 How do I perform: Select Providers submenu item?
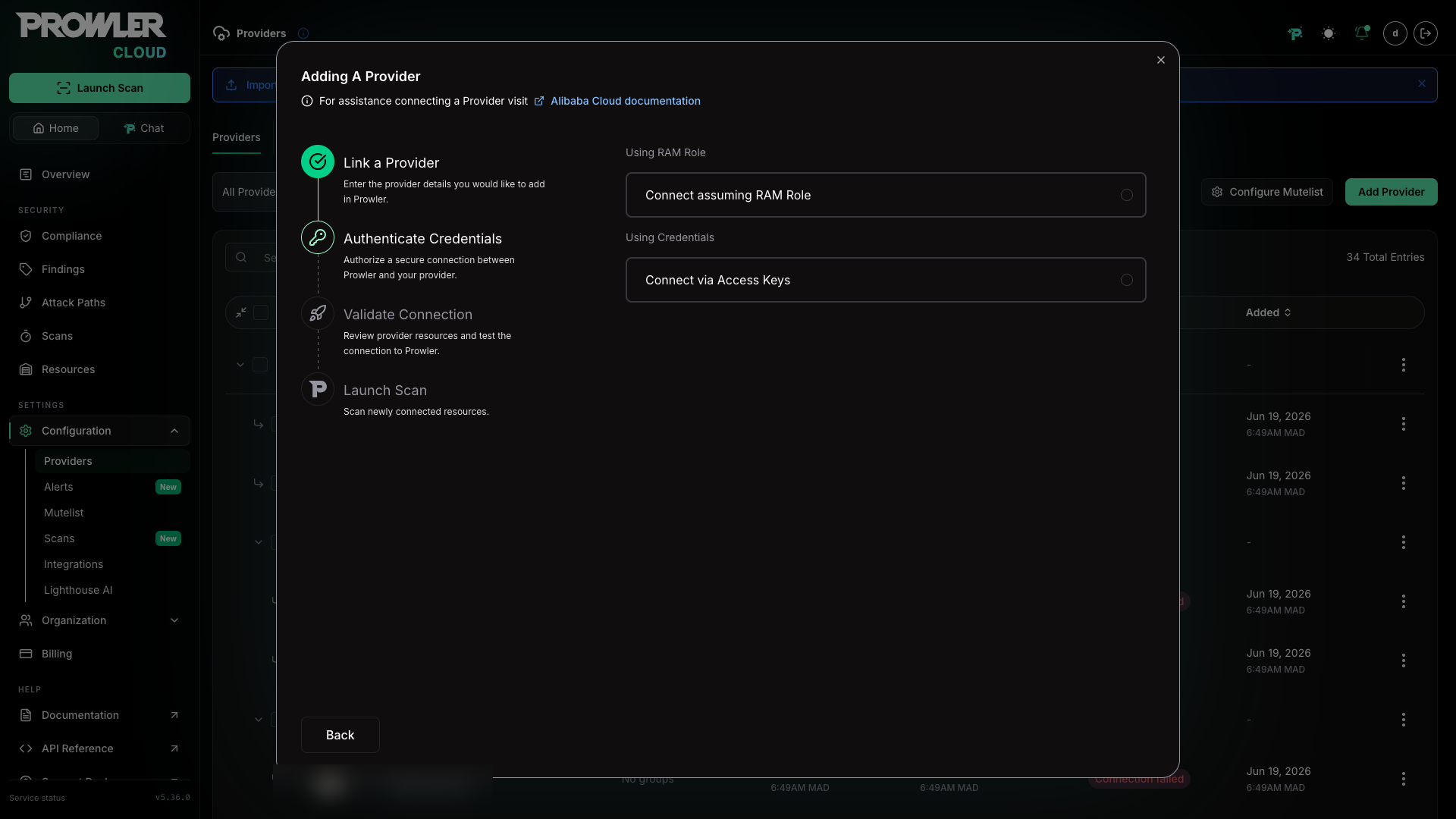click(x=112, y=461)
